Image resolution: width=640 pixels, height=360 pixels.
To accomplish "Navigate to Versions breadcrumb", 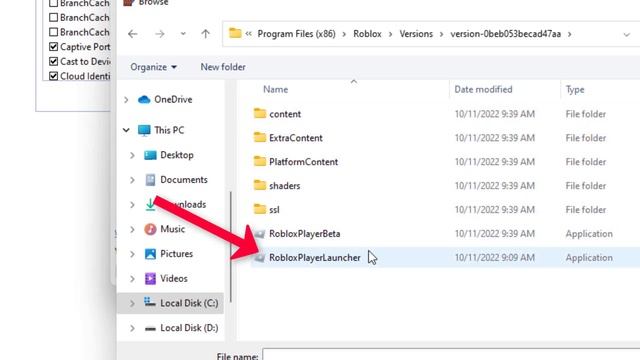I will (x=416, y=34).
